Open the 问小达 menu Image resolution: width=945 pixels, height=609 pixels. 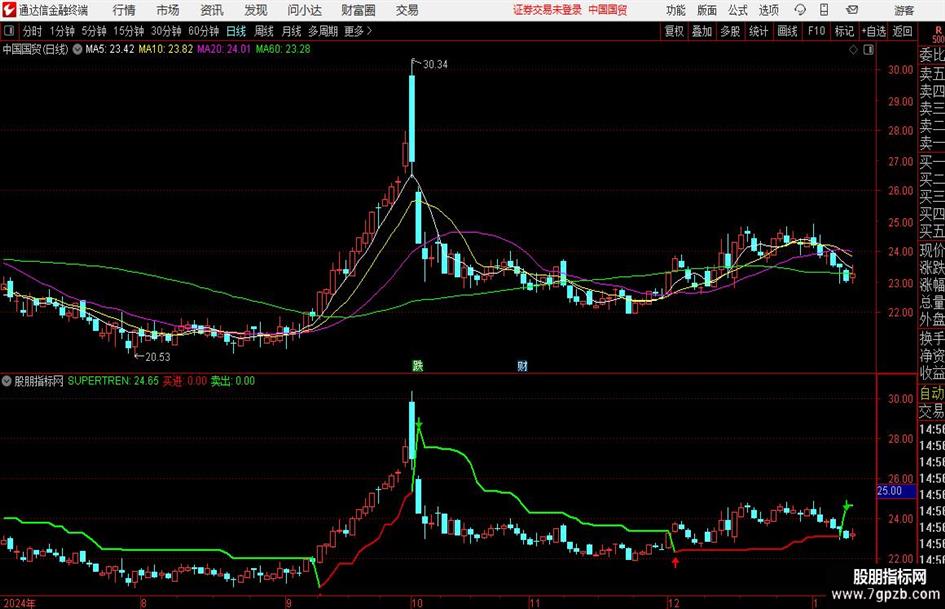pos(305,10)
